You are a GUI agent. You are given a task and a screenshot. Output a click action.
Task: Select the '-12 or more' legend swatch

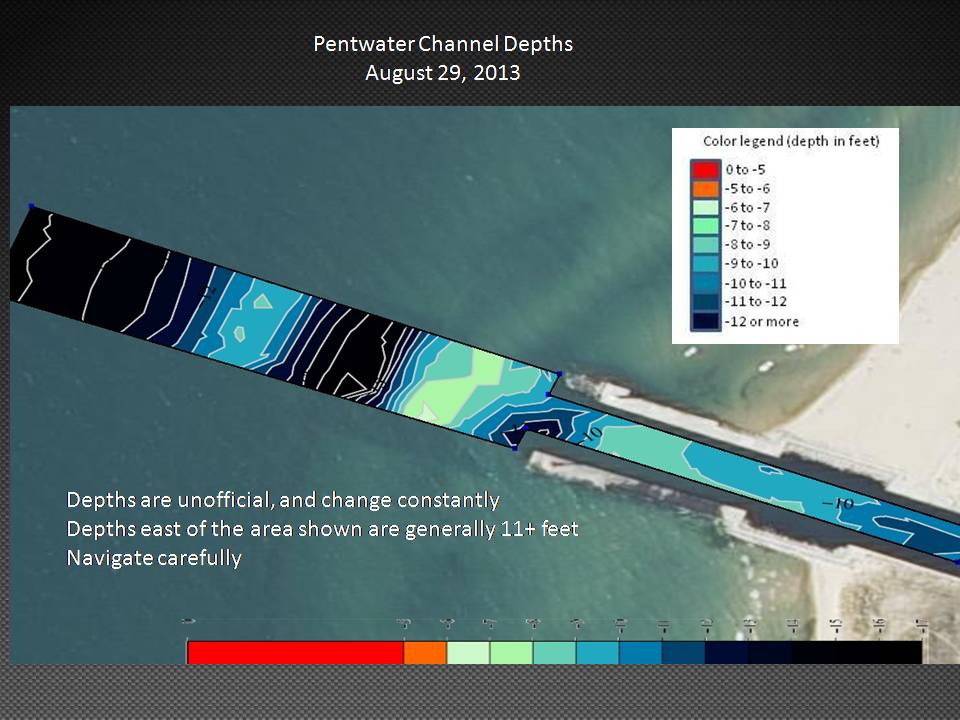coord(705,321)
